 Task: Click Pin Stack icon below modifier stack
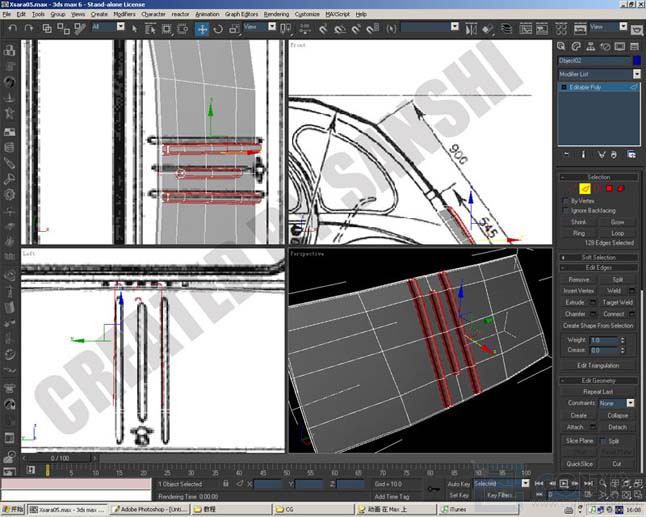(x=566, y=155)
